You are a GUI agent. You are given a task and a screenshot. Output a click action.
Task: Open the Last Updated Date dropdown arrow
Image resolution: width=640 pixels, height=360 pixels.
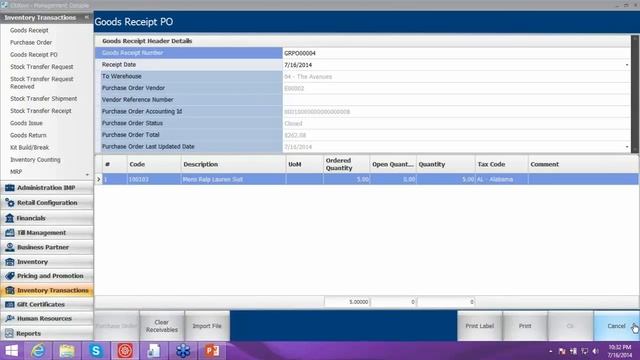pos(627,147)
